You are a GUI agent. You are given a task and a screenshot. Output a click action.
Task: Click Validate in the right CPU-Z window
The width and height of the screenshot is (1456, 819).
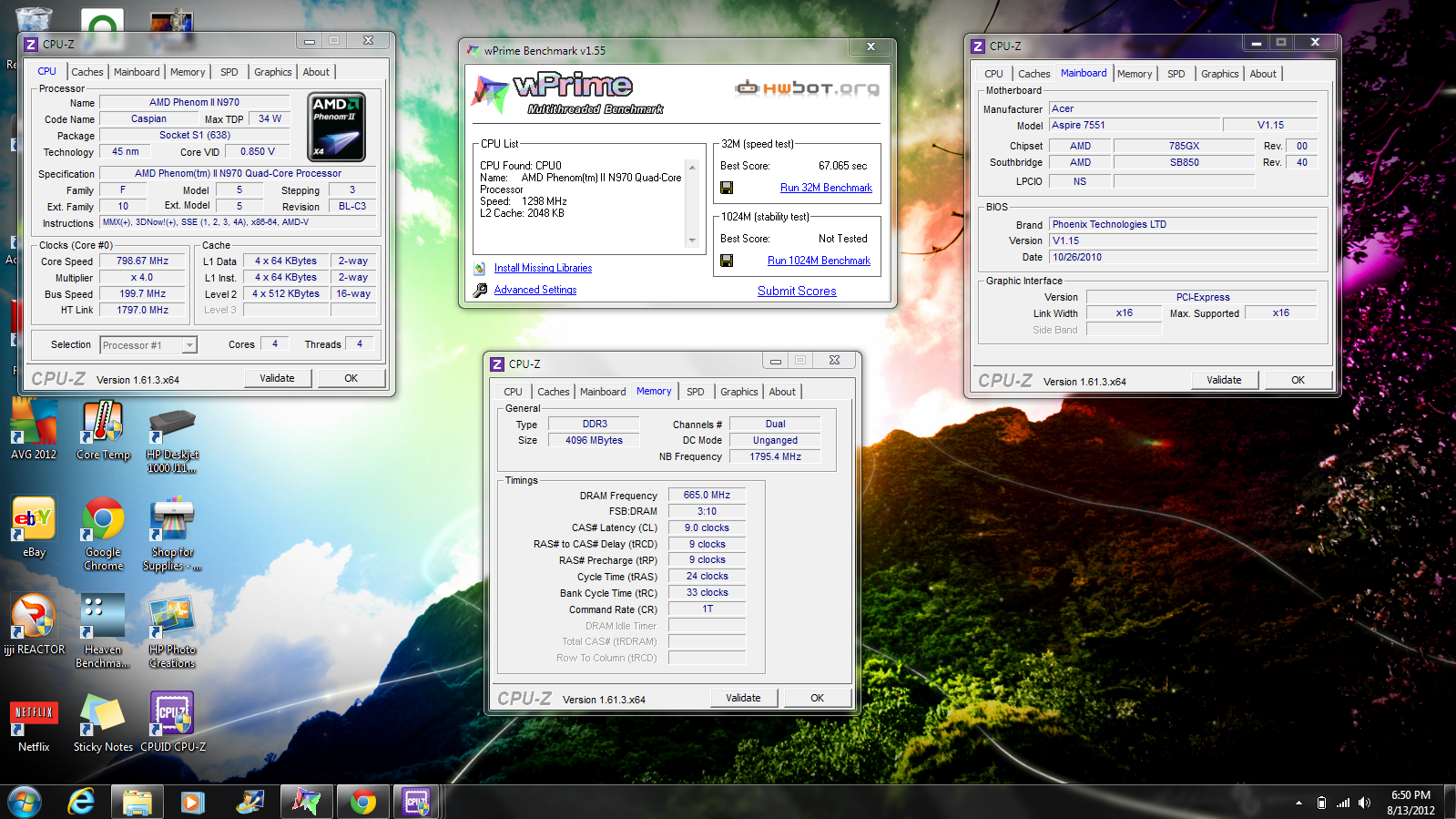pos(1224,380)
